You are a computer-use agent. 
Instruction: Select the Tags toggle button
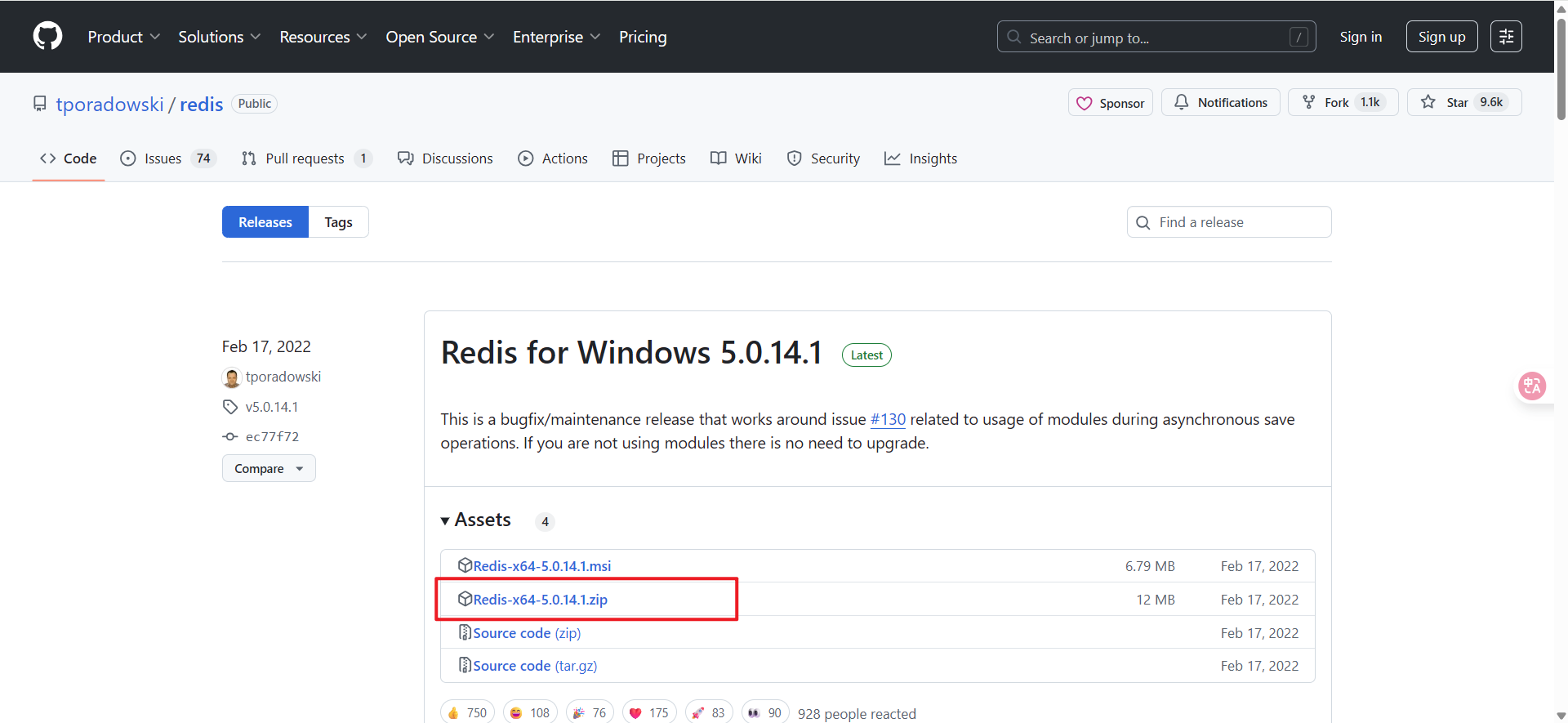tap(338, 222)
